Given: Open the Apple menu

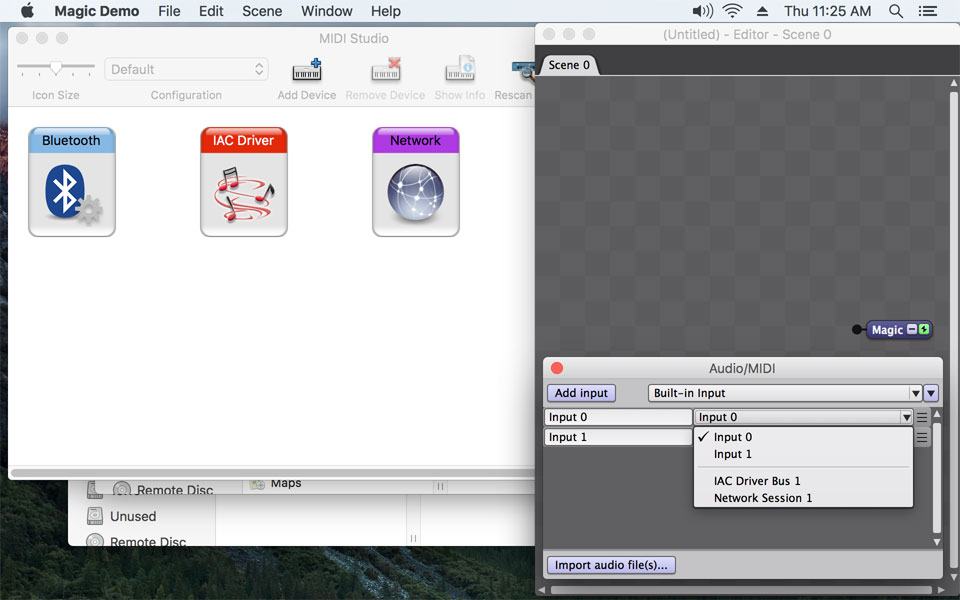Looking at the screenshot, I should [x=27, y=11].
